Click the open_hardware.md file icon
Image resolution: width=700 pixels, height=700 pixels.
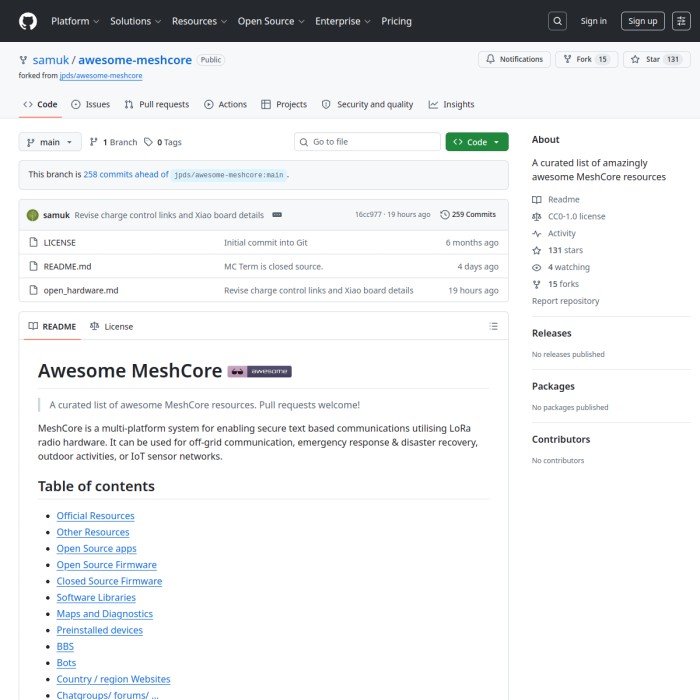[33, 290]
